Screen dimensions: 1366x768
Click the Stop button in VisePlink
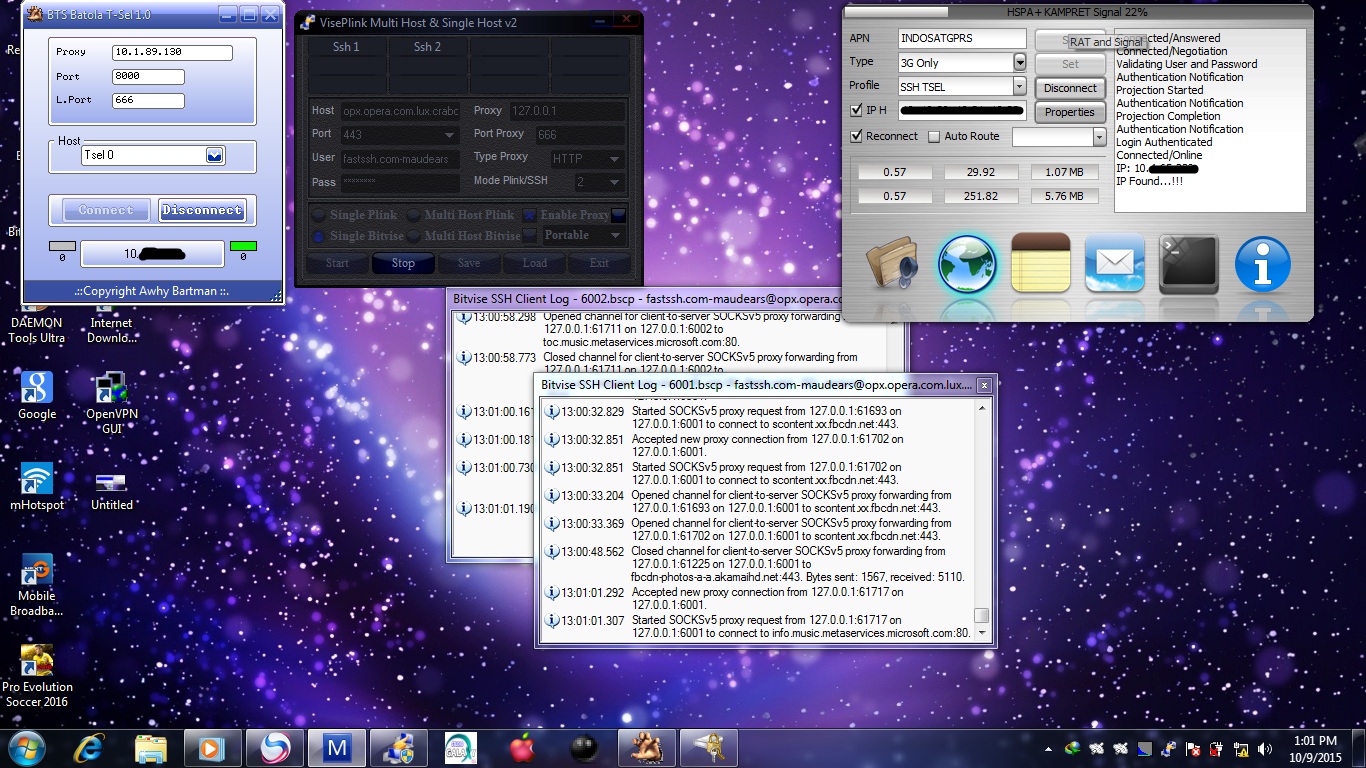pyautogui.click(x=402, y=263)
